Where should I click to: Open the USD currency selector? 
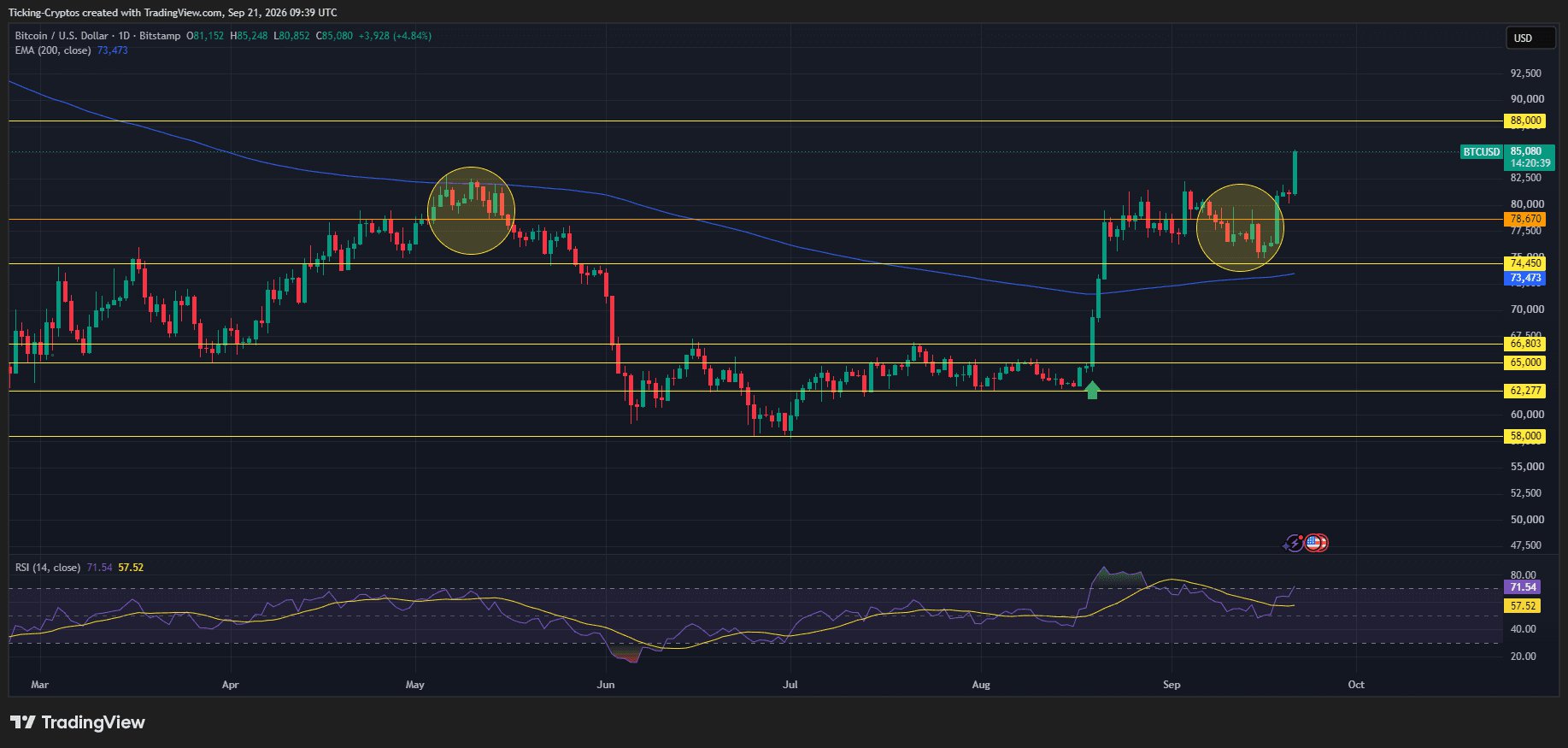tap(1530, 38)
